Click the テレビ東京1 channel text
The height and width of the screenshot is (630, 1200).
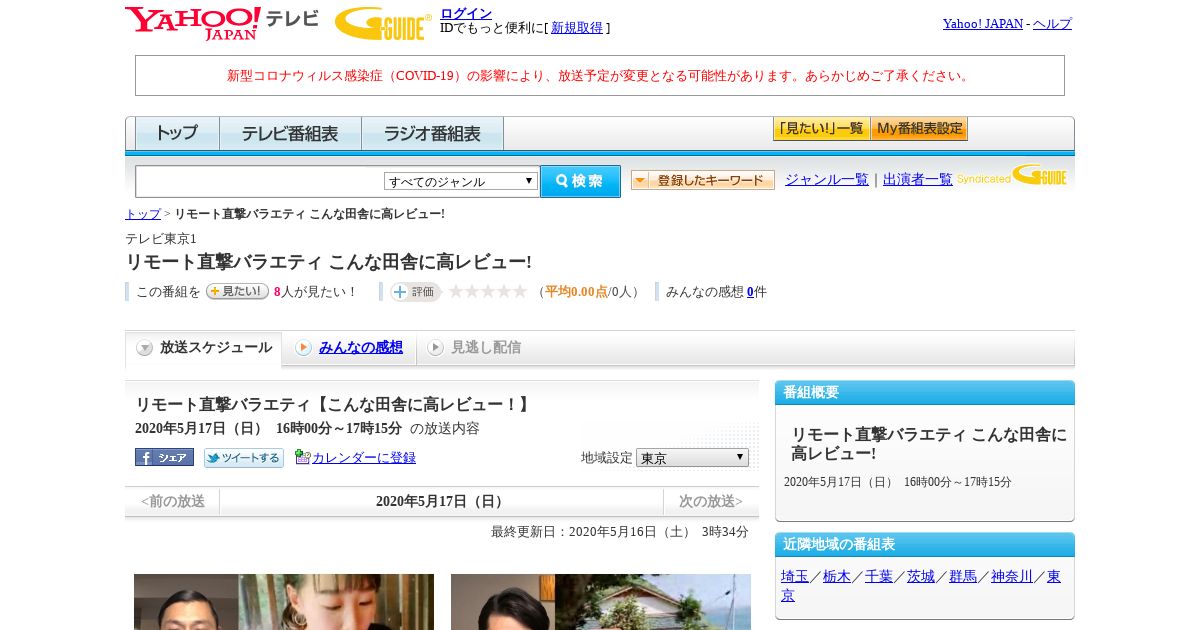tap(161, 238)
